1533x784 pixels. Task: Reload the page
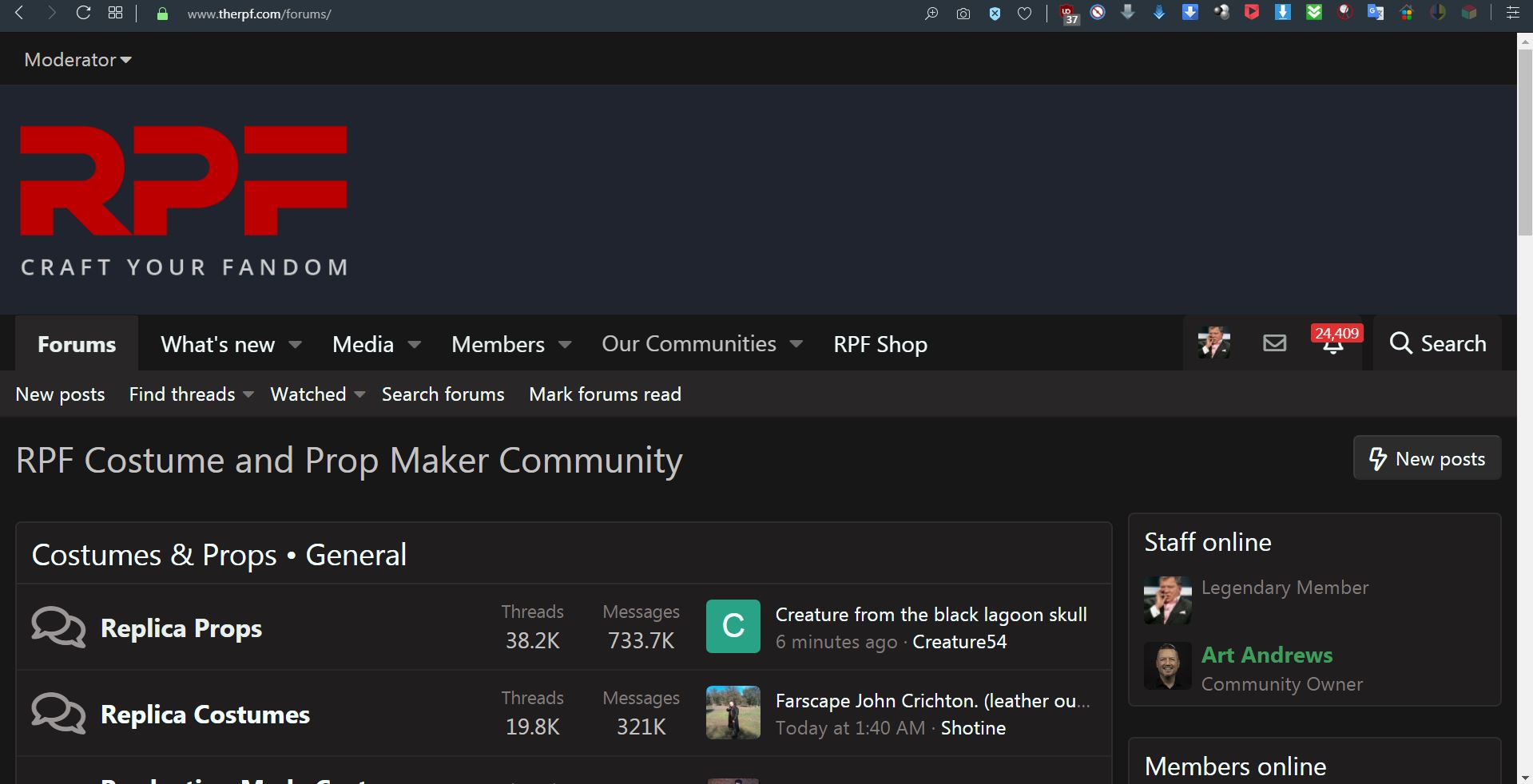tap(83, 13)
